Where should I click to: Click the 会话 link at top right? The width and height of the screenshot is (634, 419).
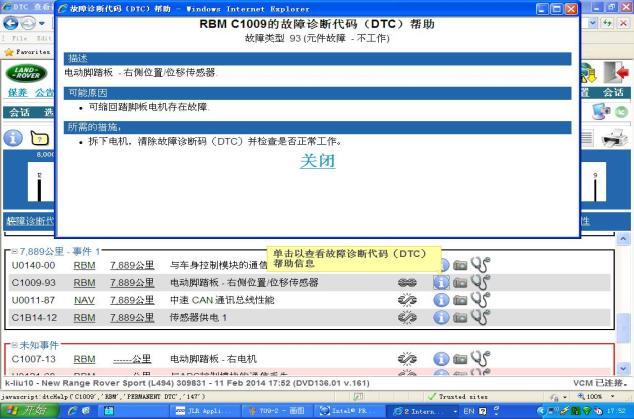[x=613, y=92]
